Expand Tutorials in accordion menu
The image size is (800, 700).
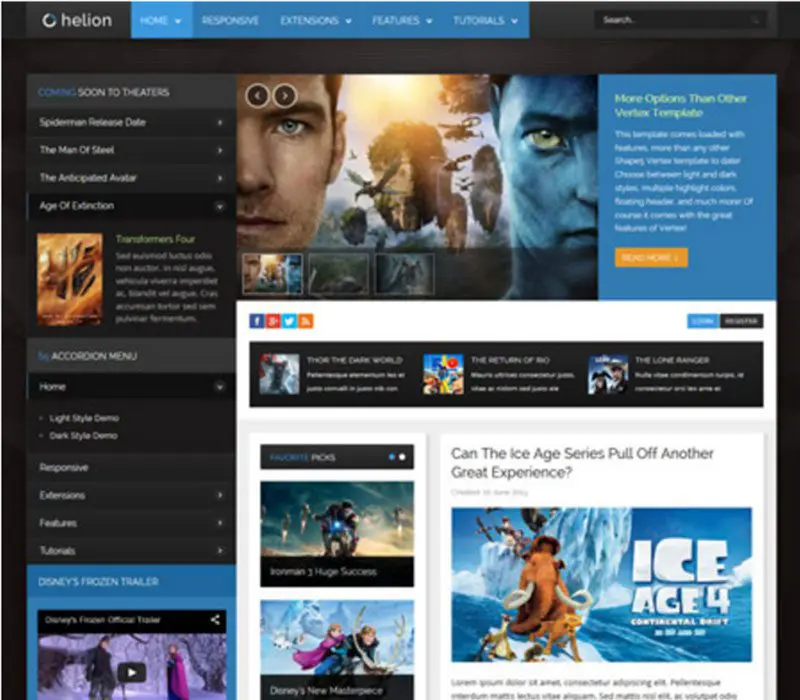132,551
